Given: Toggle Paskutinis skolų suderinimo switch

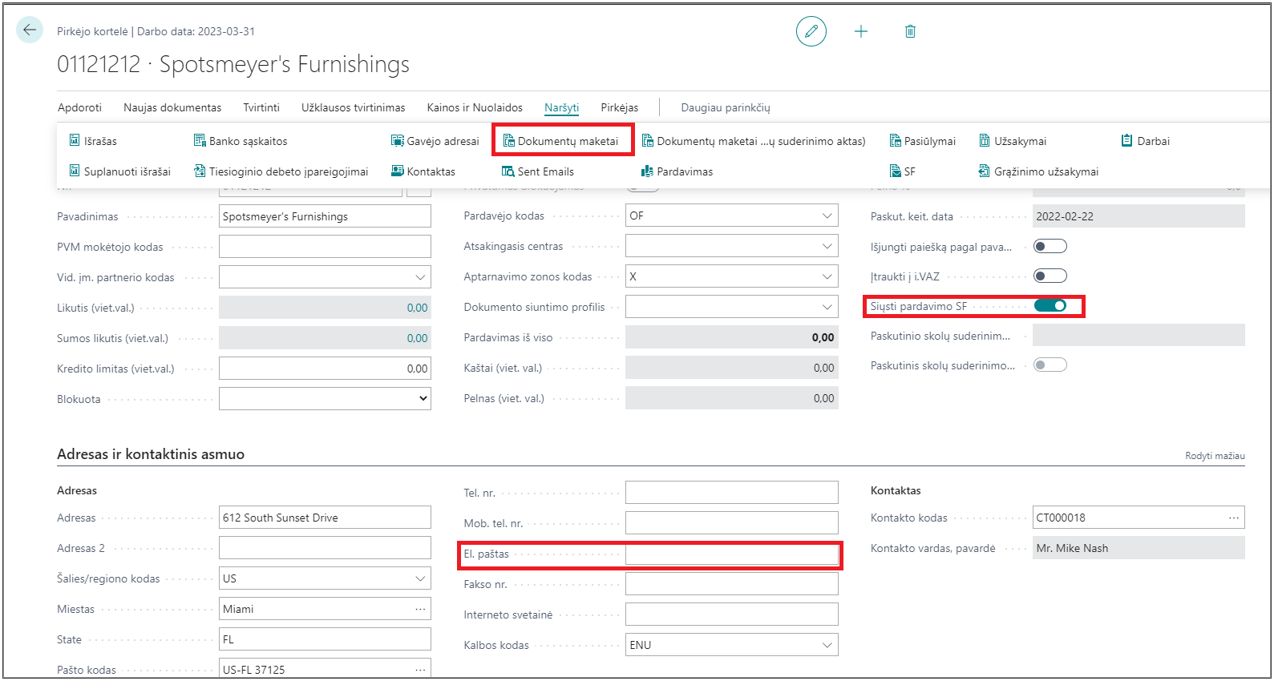Looking at the screenshot, I should point(1050,365).
